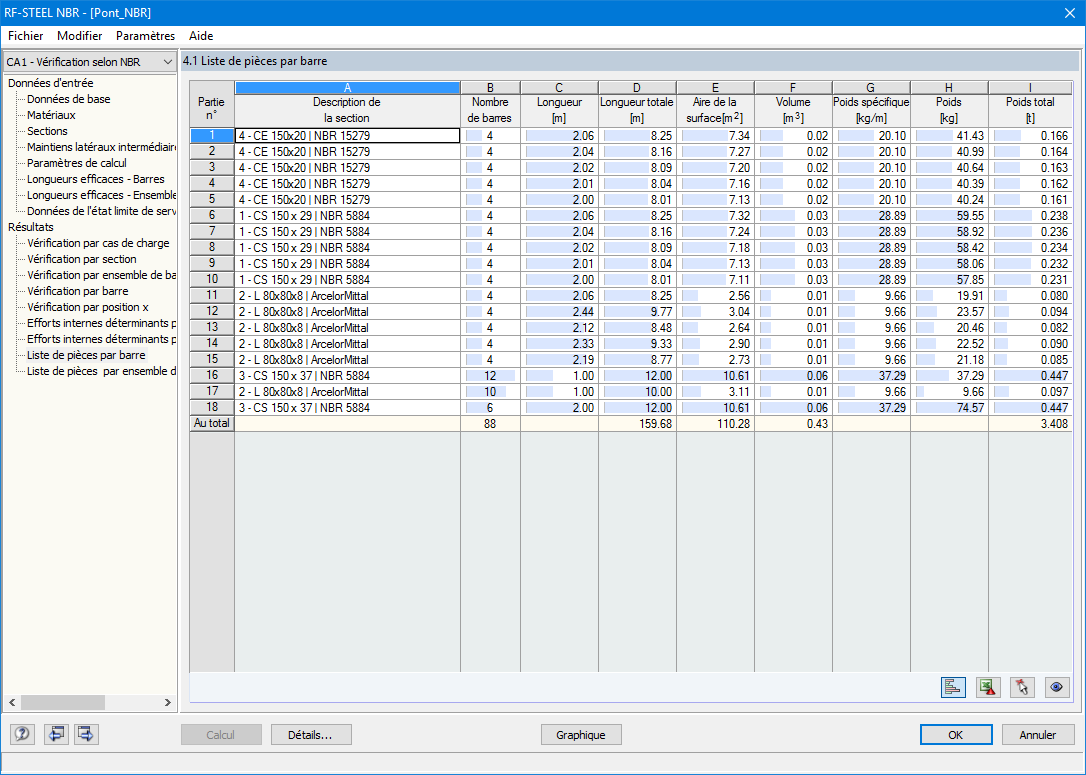Click the Calcul button

pyautogui.click(x=221, y=735)
